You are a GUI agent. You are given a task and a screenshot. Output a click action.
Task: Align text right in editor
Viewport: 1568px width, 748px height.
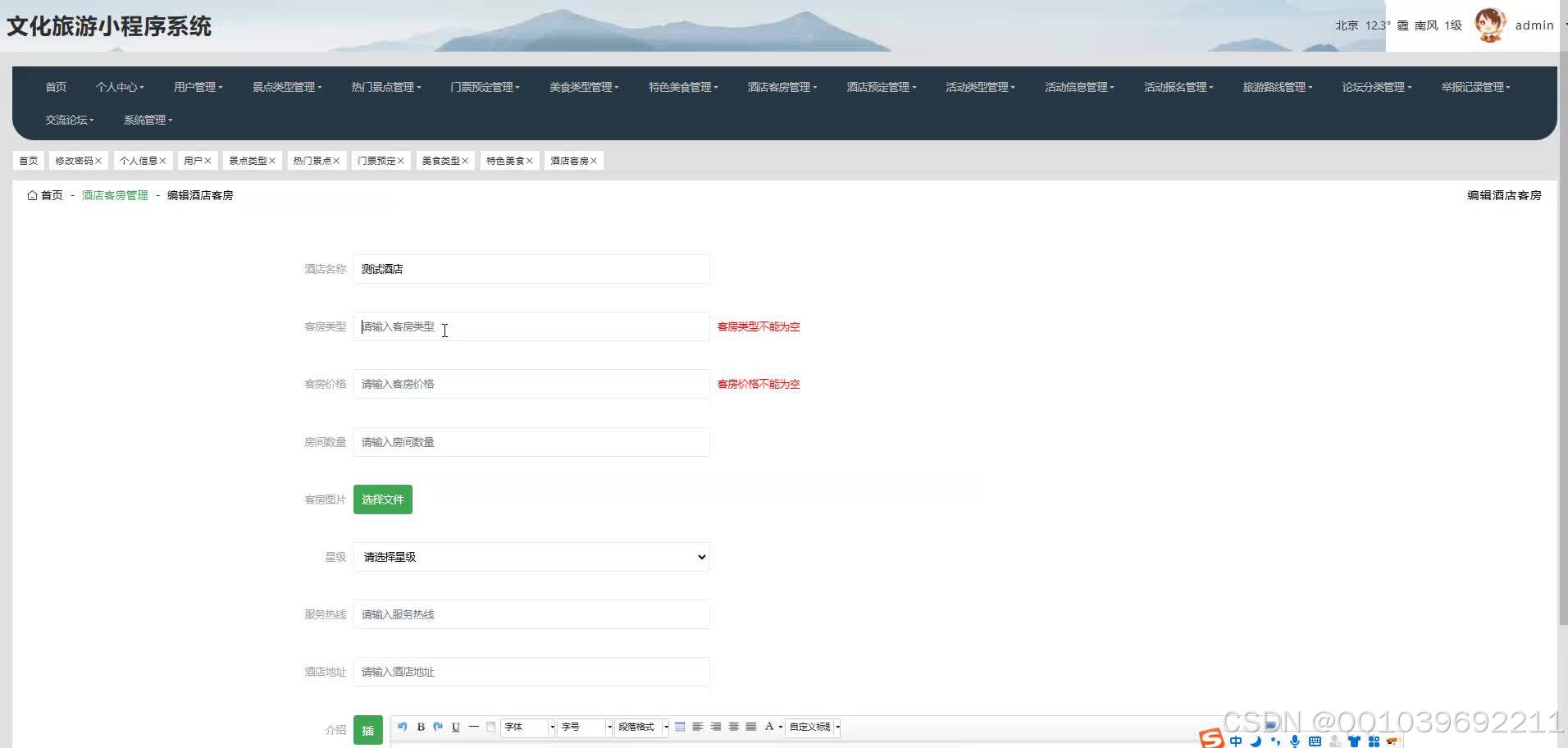716,727
